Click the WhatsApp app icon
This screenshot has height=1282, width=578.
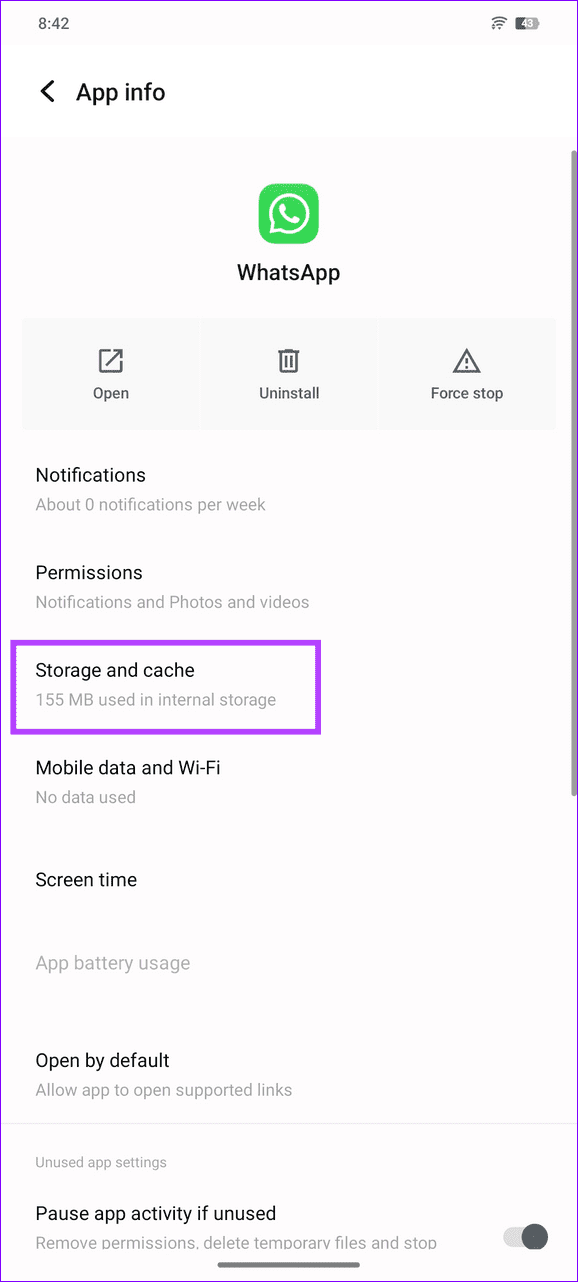288,213
